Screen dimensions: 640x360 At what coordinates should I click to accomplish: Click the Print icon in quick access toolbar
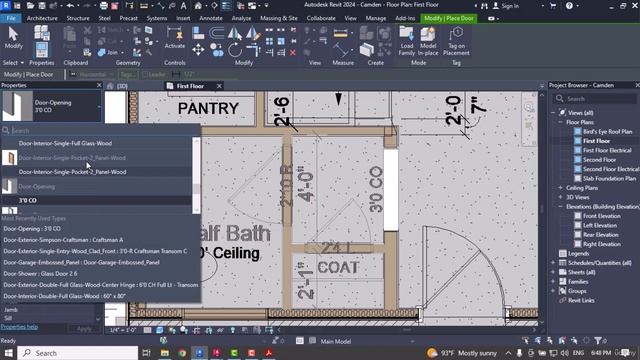104,6
